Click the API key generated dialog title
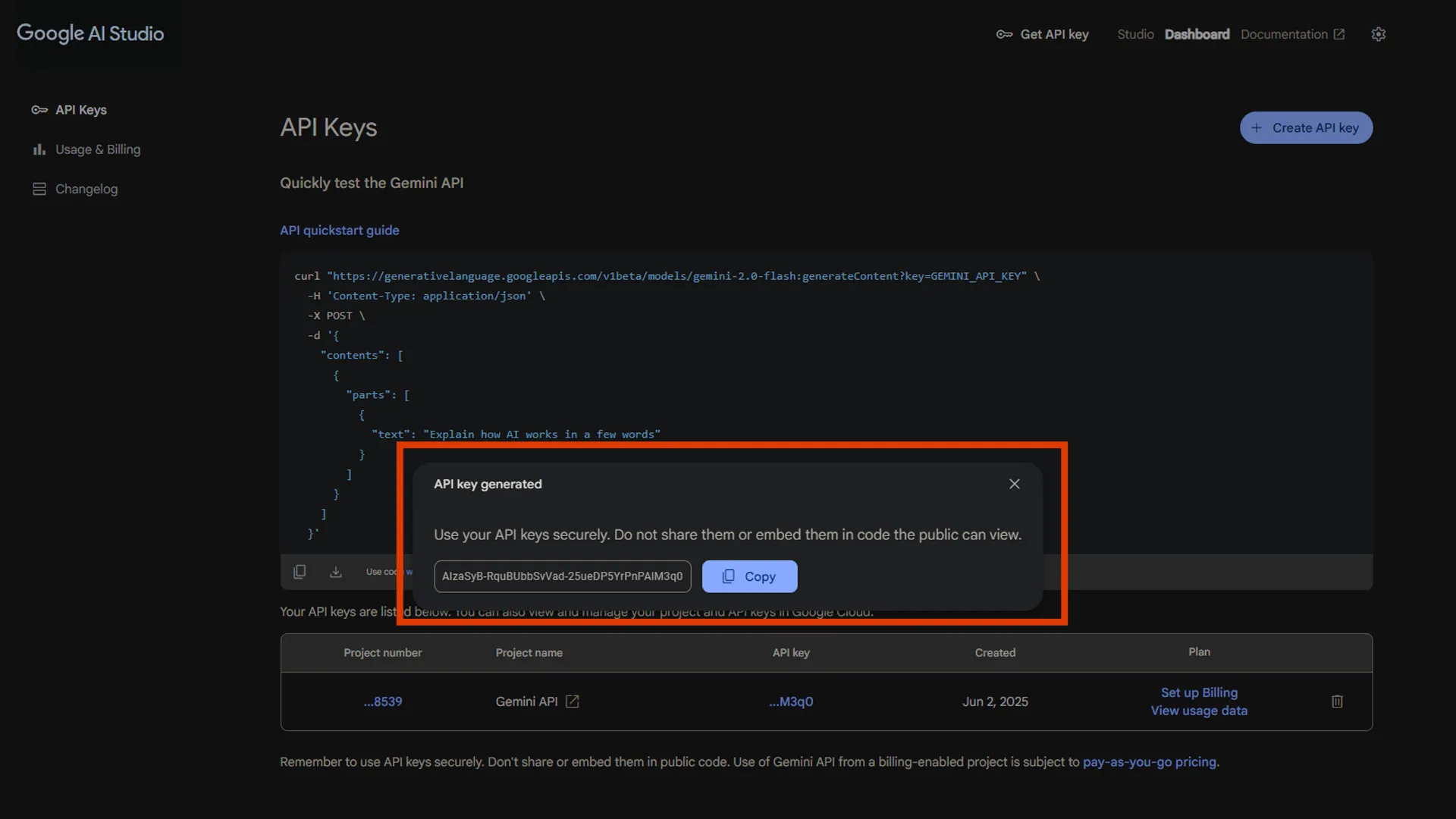 coord(488,484)
